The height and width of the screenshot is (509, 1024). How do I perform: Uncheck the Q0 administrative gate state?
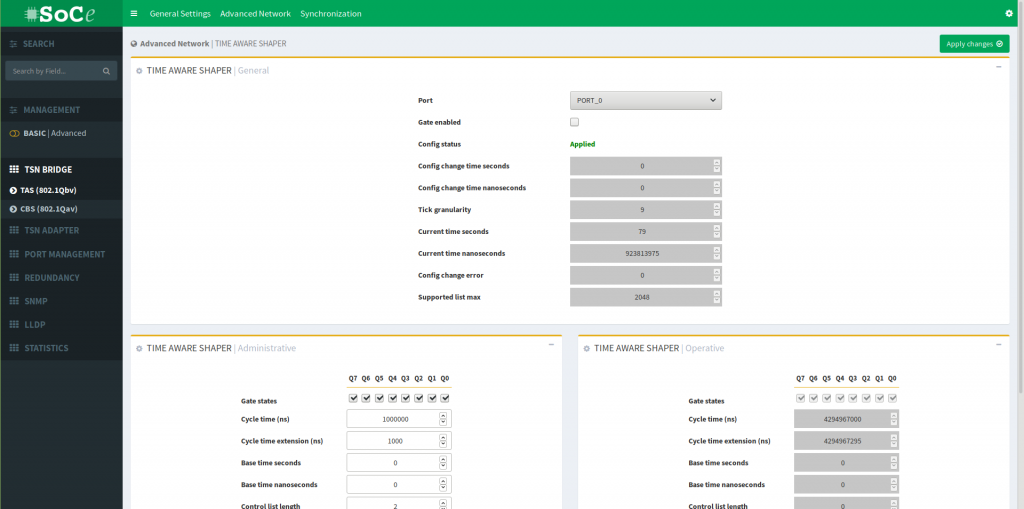(x=445, y=398)
